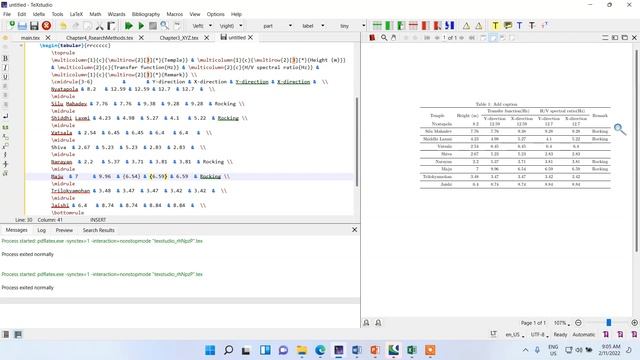Open the \right) delimiter dropdown

coord(241,26)
